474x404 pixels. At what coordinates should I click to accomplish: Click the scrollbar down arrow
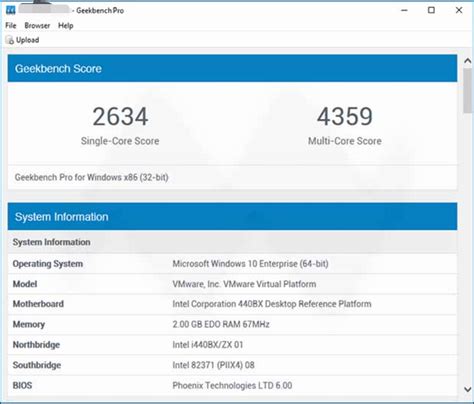tap(468, 389)
